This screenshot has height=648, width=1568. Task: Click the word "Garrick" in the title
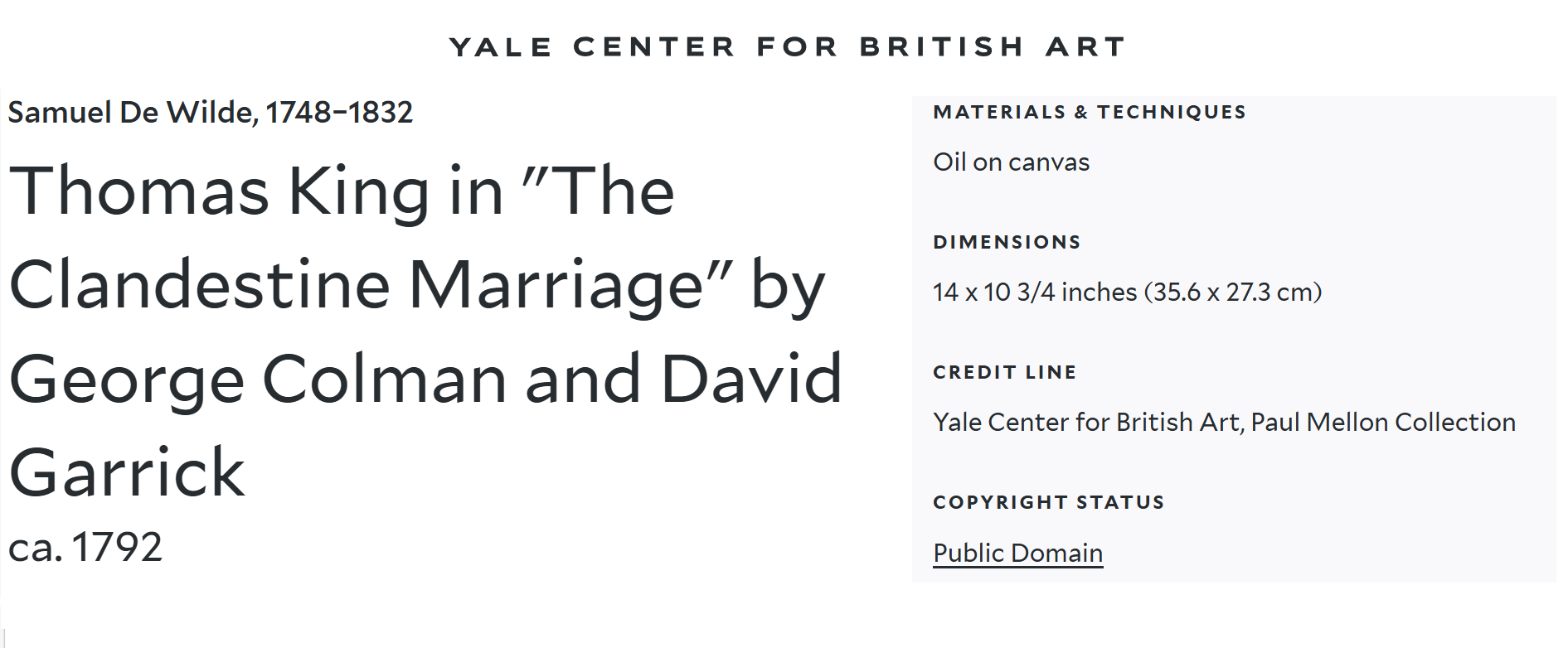pos(127,472)
